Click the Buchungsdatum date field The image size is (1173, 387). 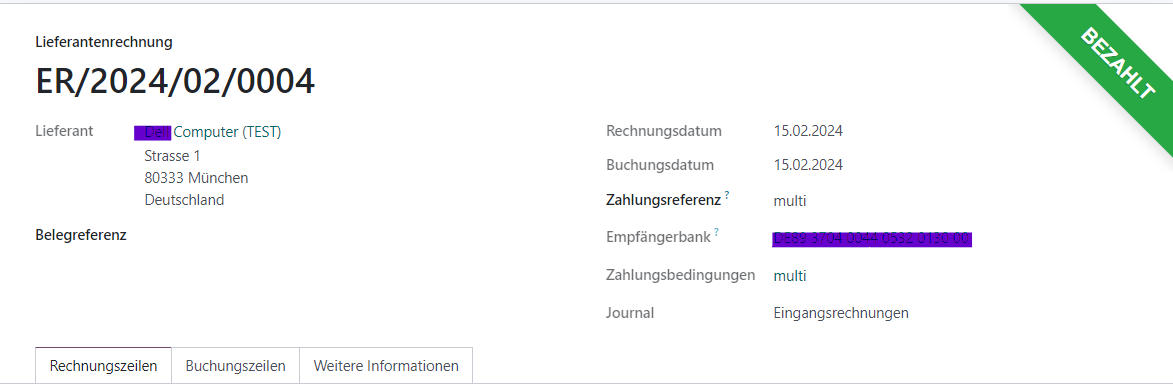(x=808, y=165)
